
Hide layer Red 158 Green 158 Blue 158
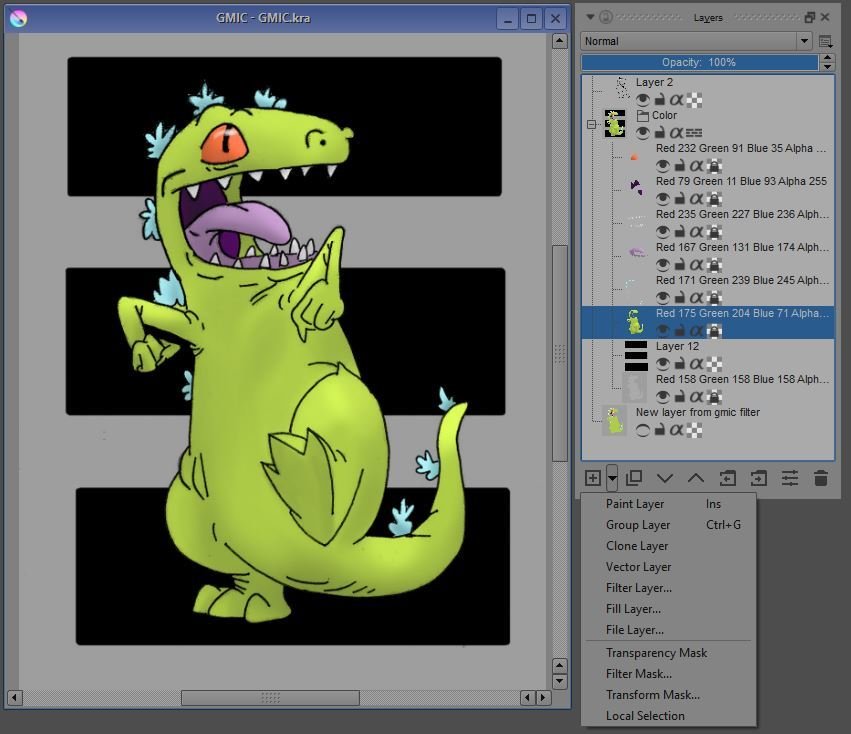coord(663,397)
